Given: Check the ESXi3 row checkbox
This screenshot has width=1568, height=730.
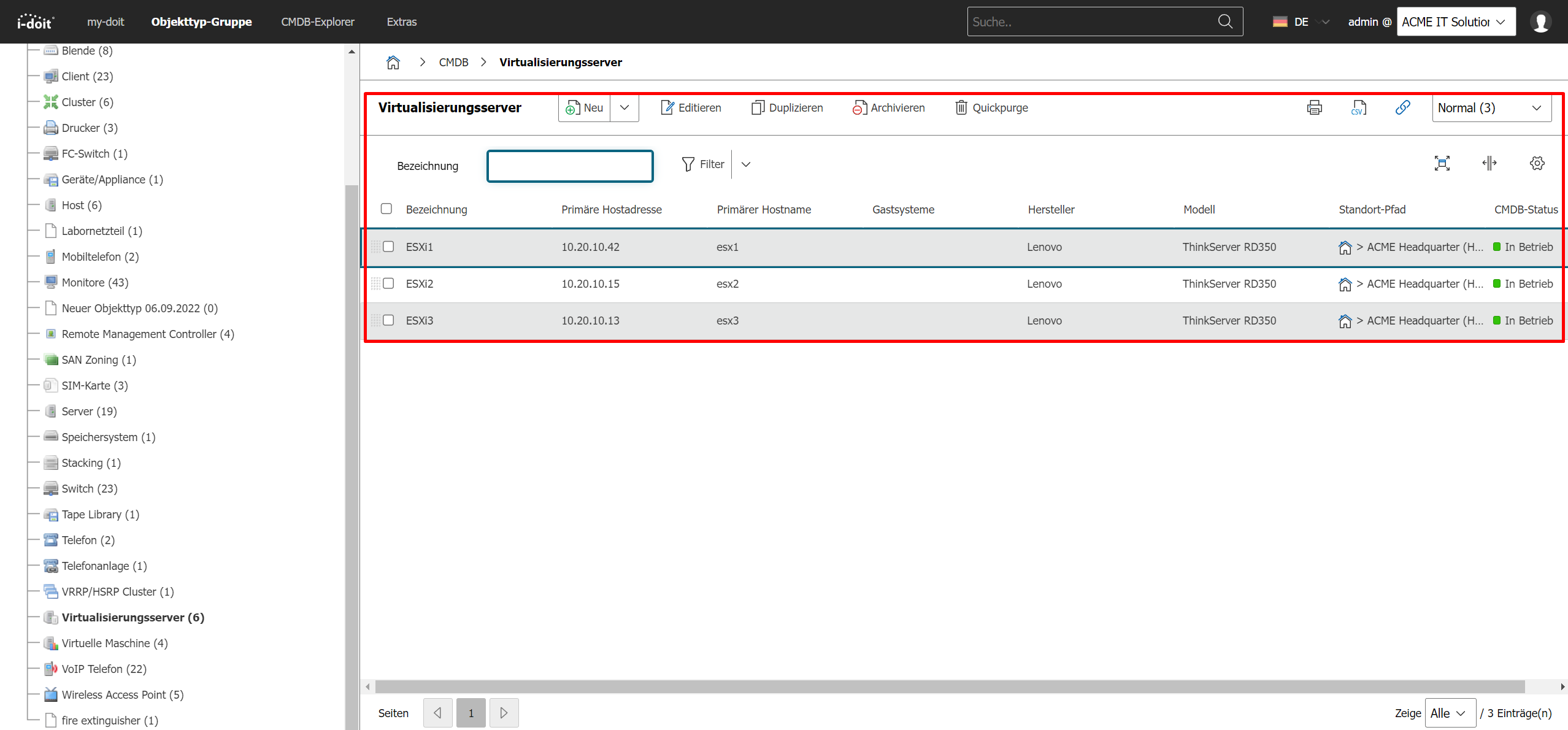Looking at the screenshot, I should click(x=388, y=320).
